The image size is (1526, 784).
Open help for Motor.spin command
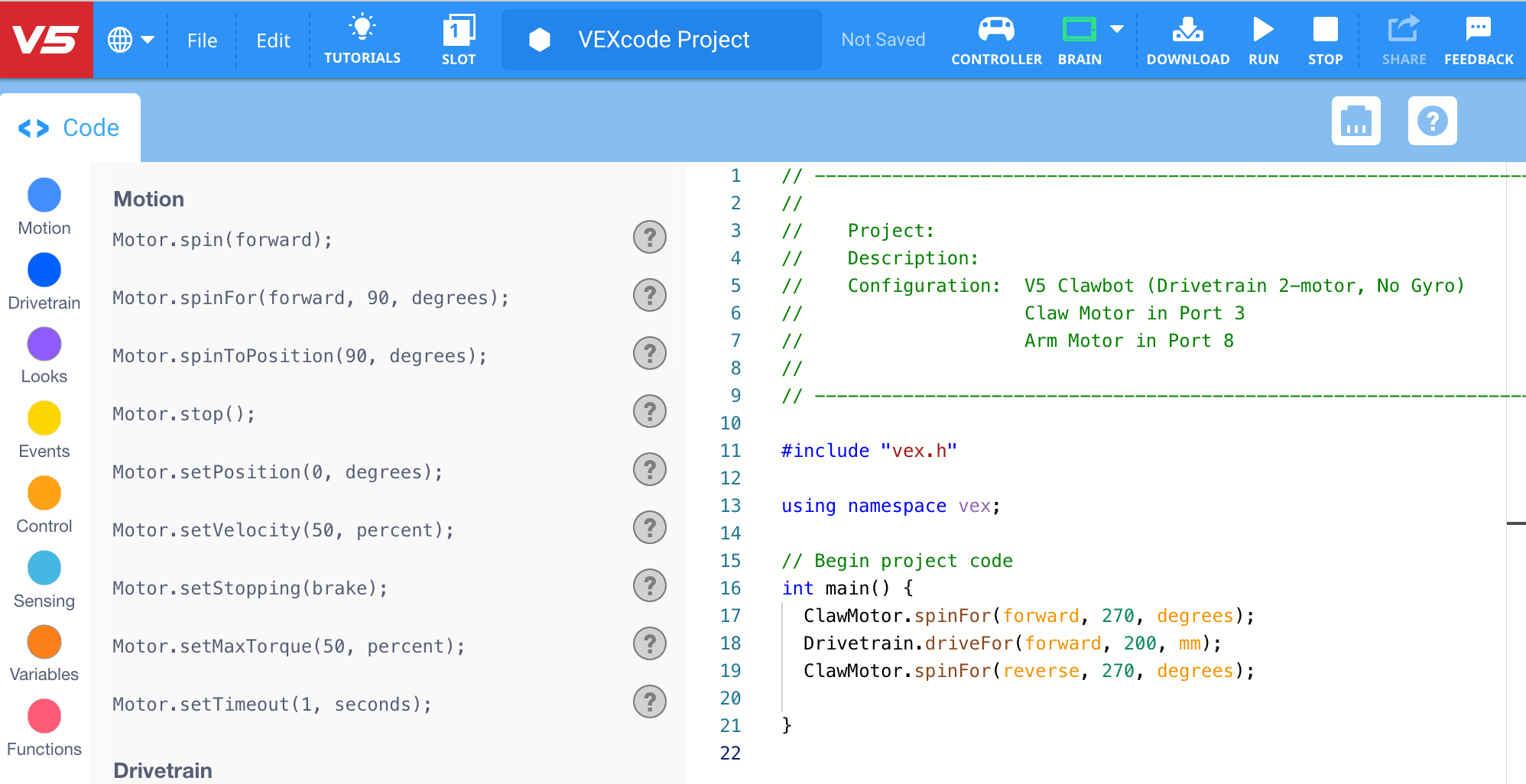(x=649, y=238)
